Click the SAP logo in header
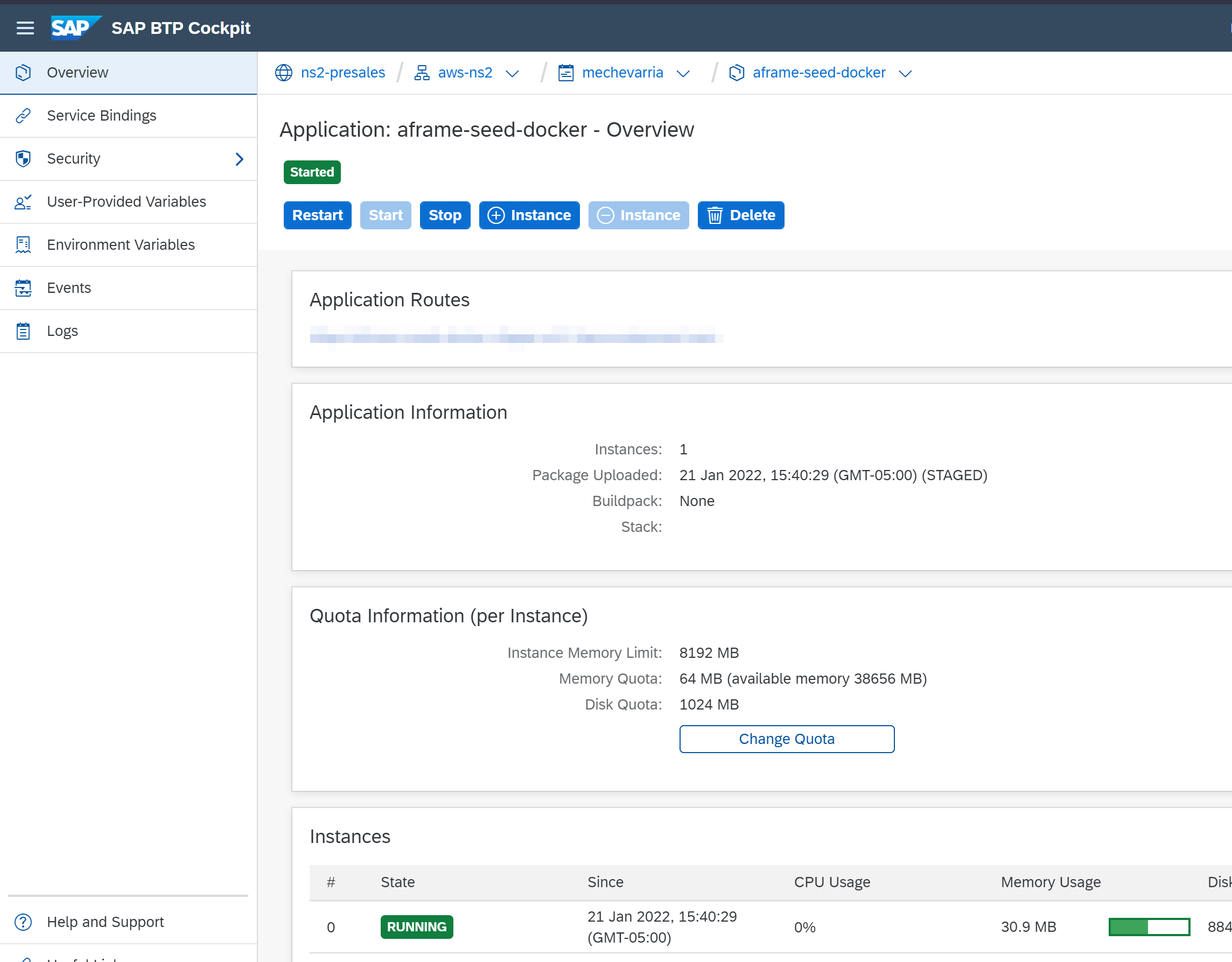This screenshot has height=962, width=1232. 75,27
